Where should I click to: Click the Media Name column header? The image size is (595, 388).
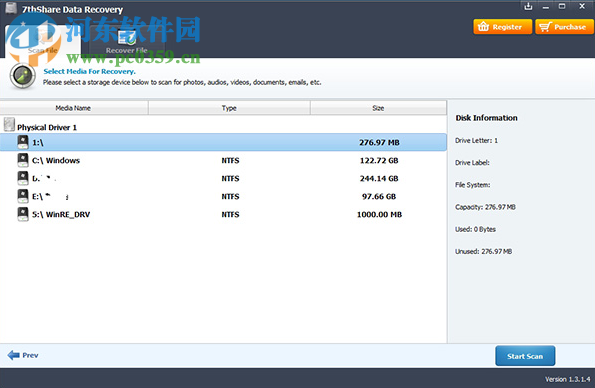point(74,108)
